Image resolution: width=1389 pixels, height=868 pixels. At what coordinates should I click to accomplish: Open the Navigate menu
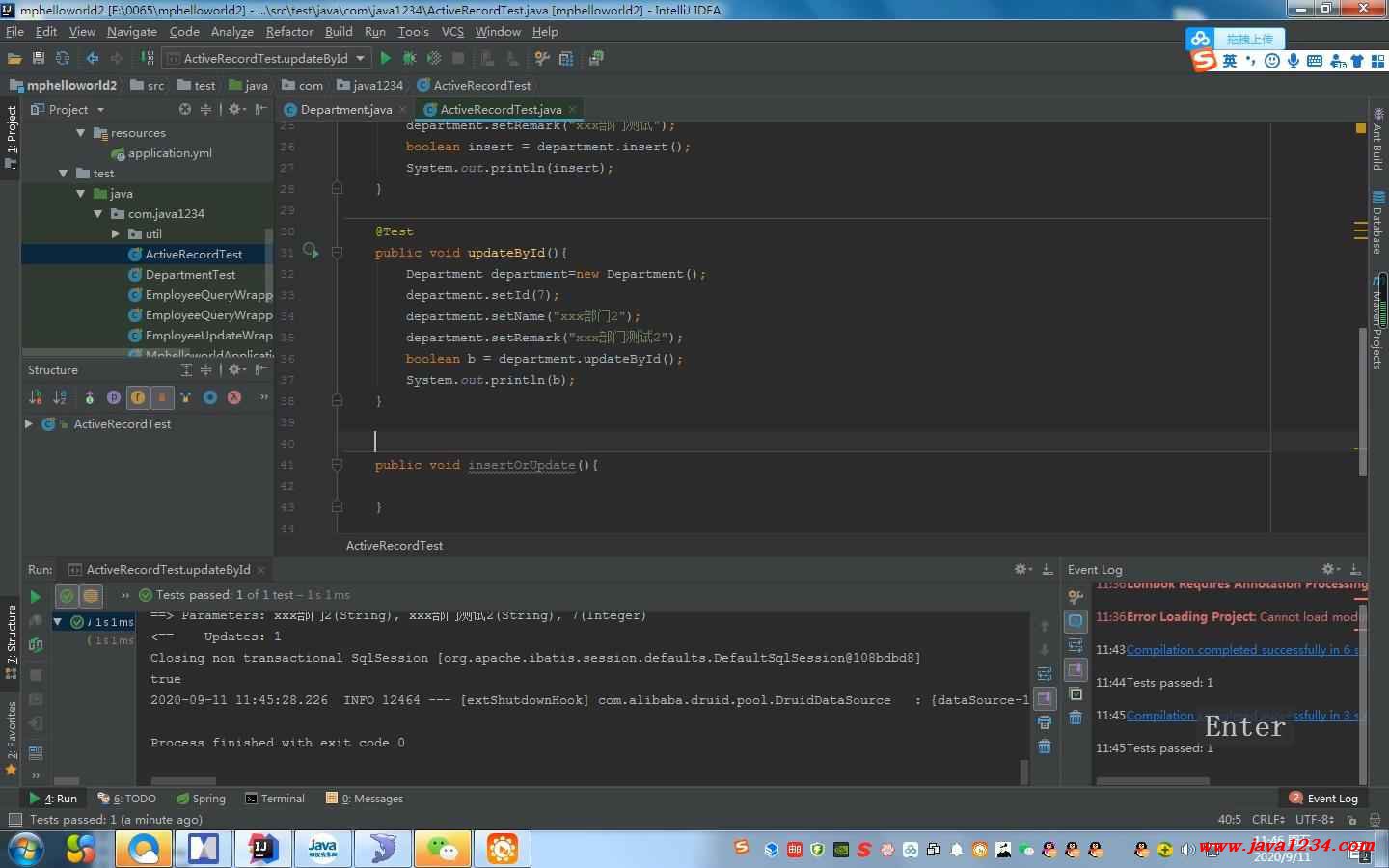click(132, 32)
